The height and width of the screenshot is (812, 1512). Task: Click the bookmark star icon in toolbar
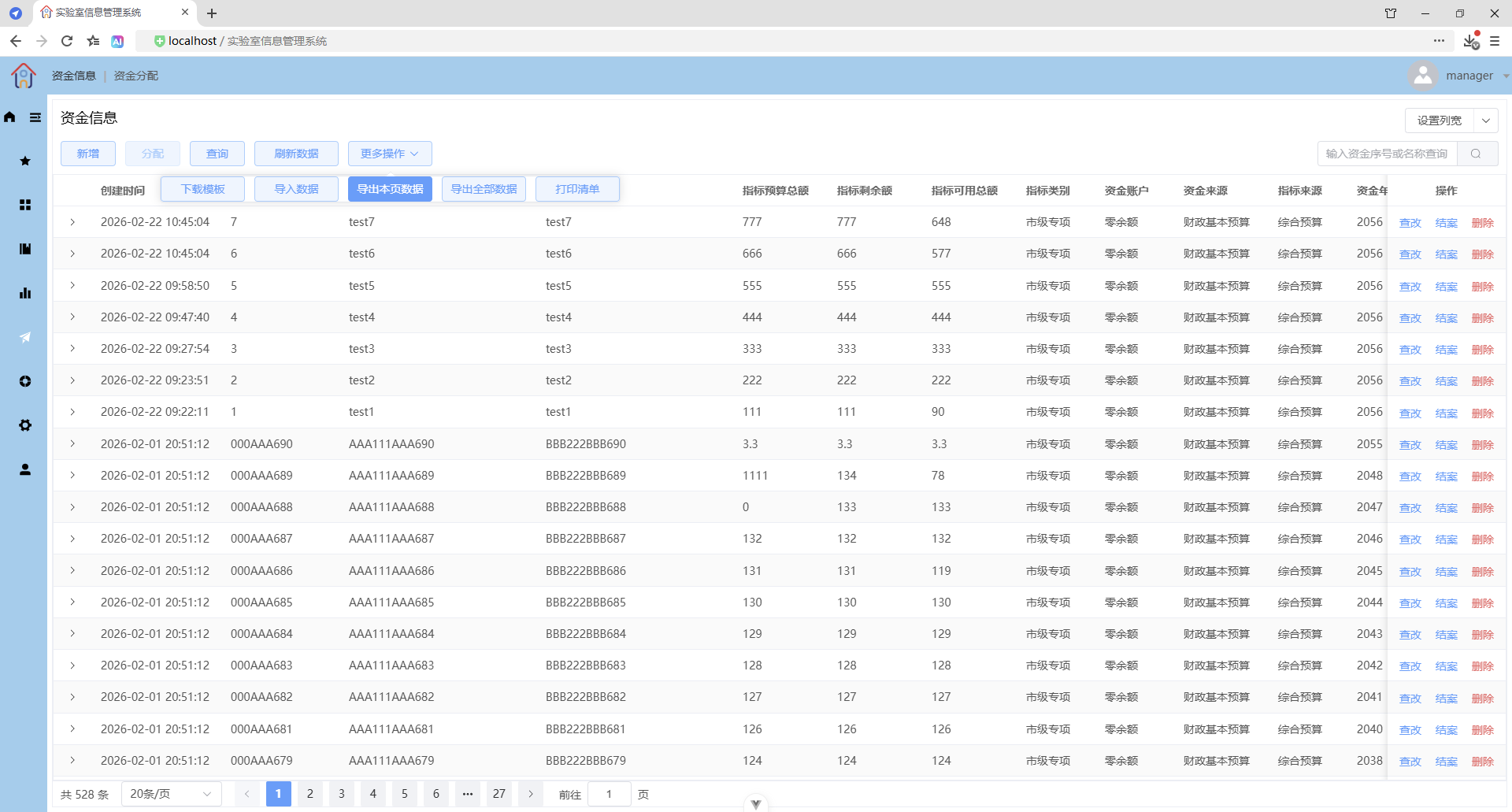[x=93, y=41]
